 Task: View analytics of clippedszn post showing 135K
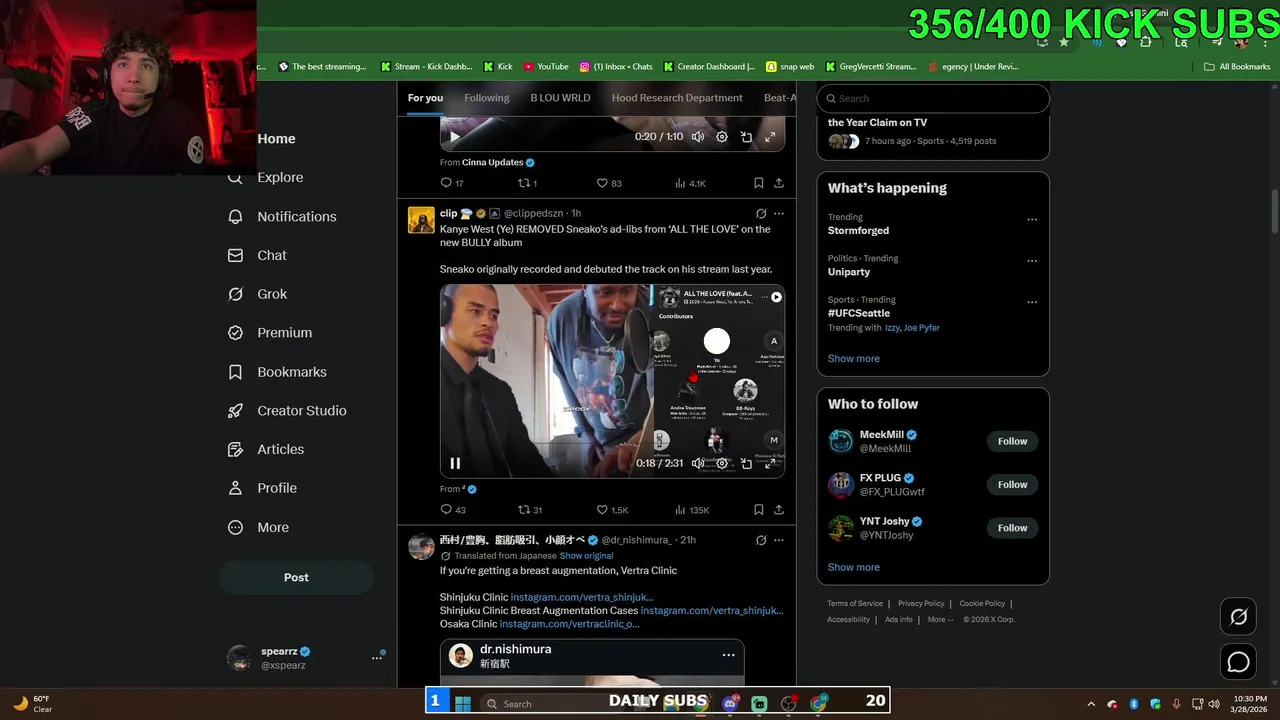[692, 510]
